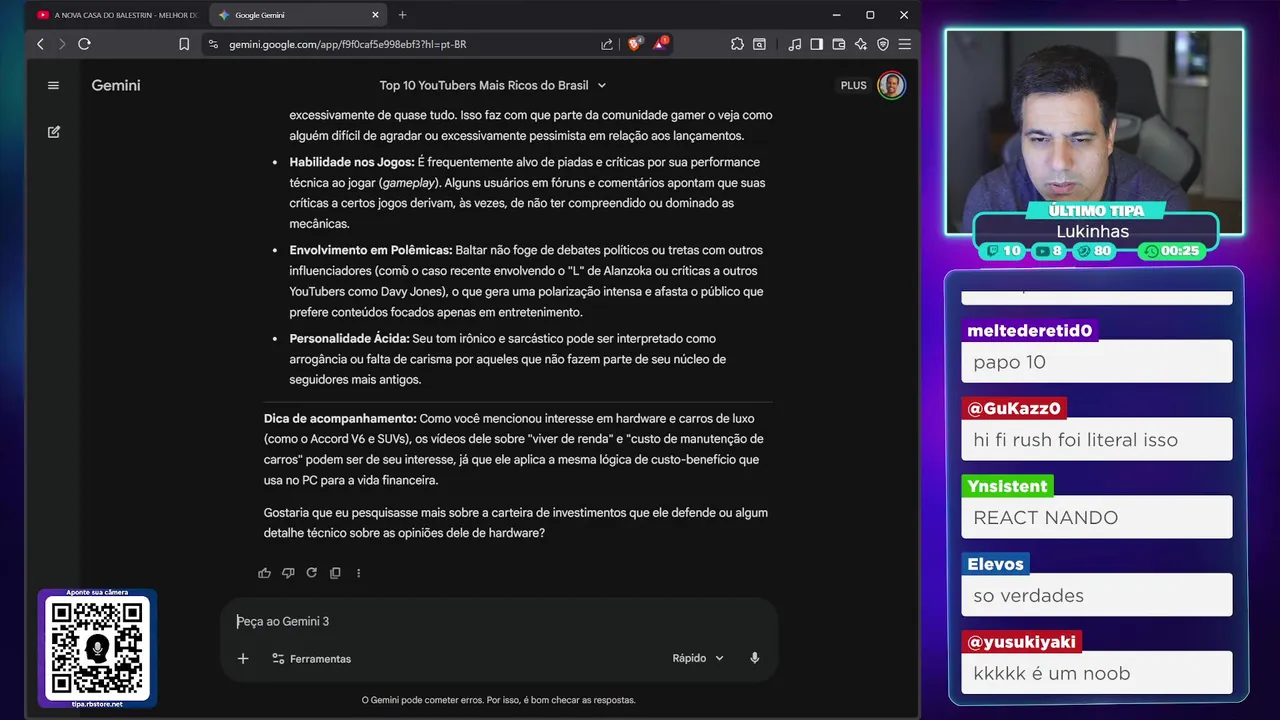Click the address bar URL
Screen dimensions: 1280x720
pos(347,44)
